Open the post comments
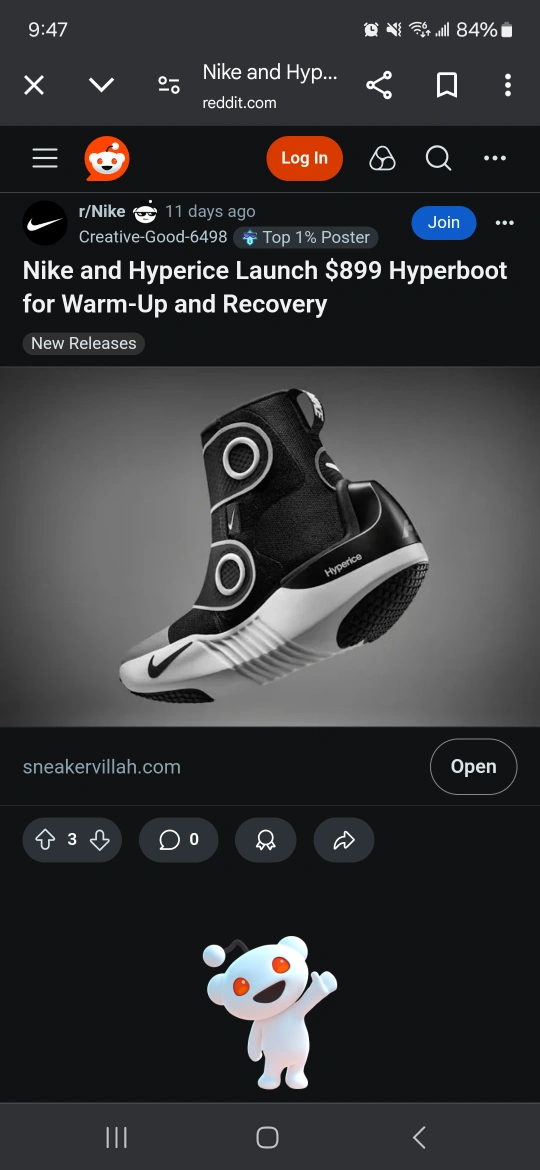Viewport: 540px width, 1170px height. coord(178,840)
